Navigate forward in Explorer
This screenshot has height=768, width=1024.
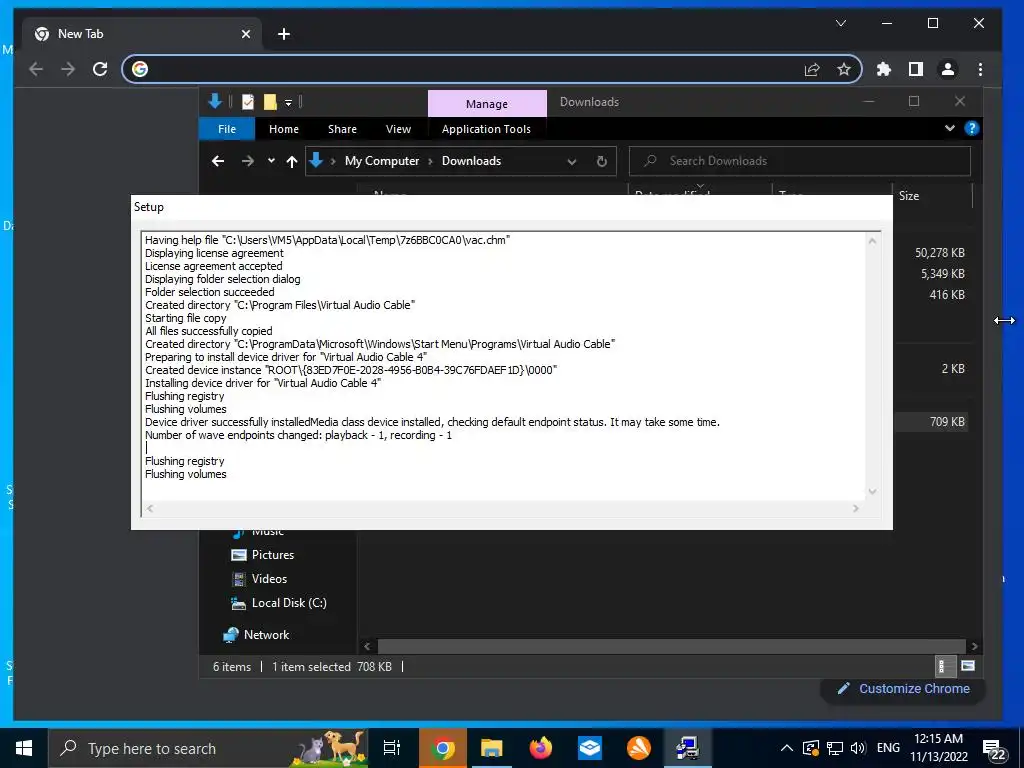coord(248,161)
